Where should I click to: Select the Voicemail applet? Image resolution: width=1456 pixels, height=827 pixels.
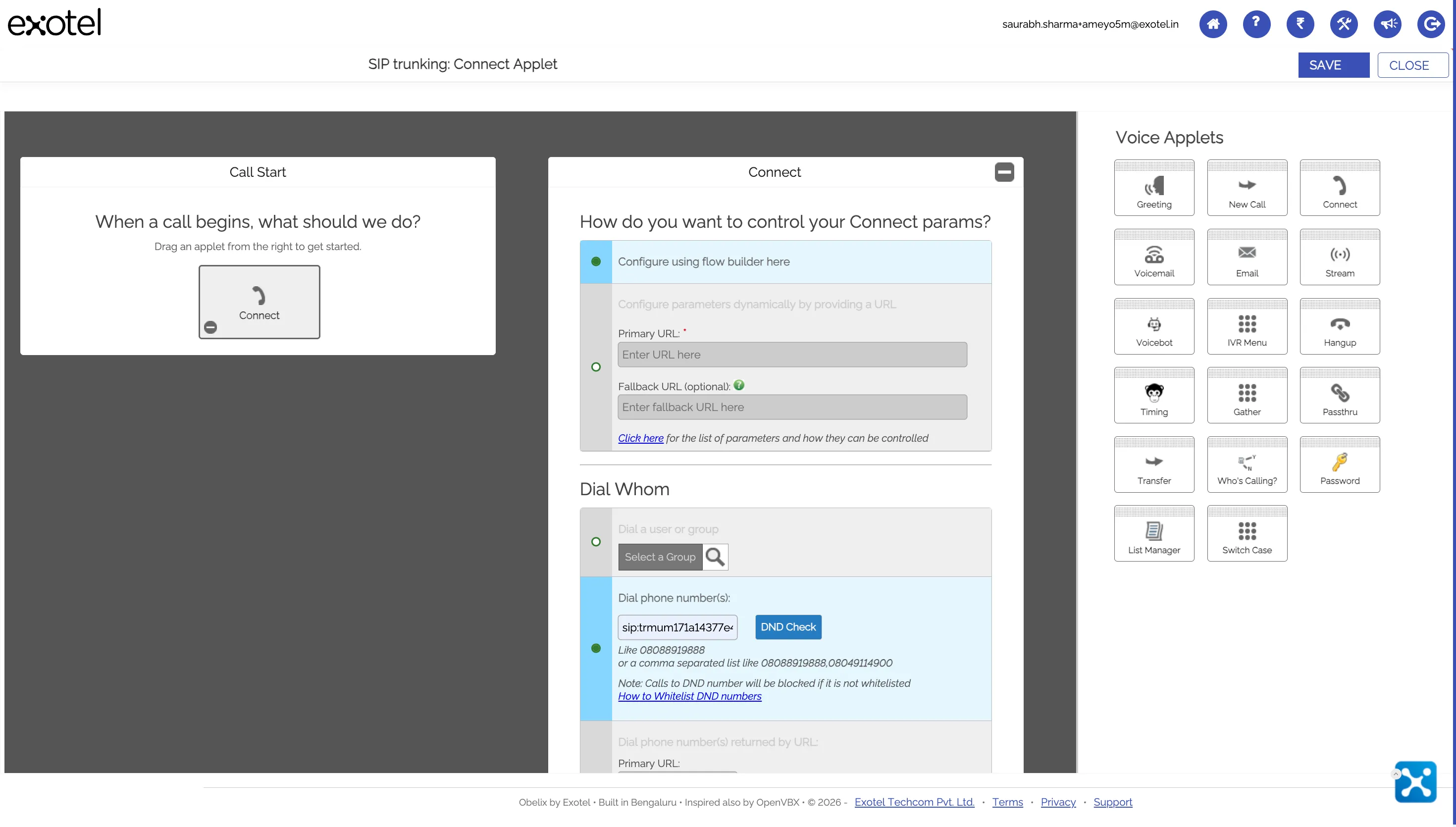(1154, 257)
